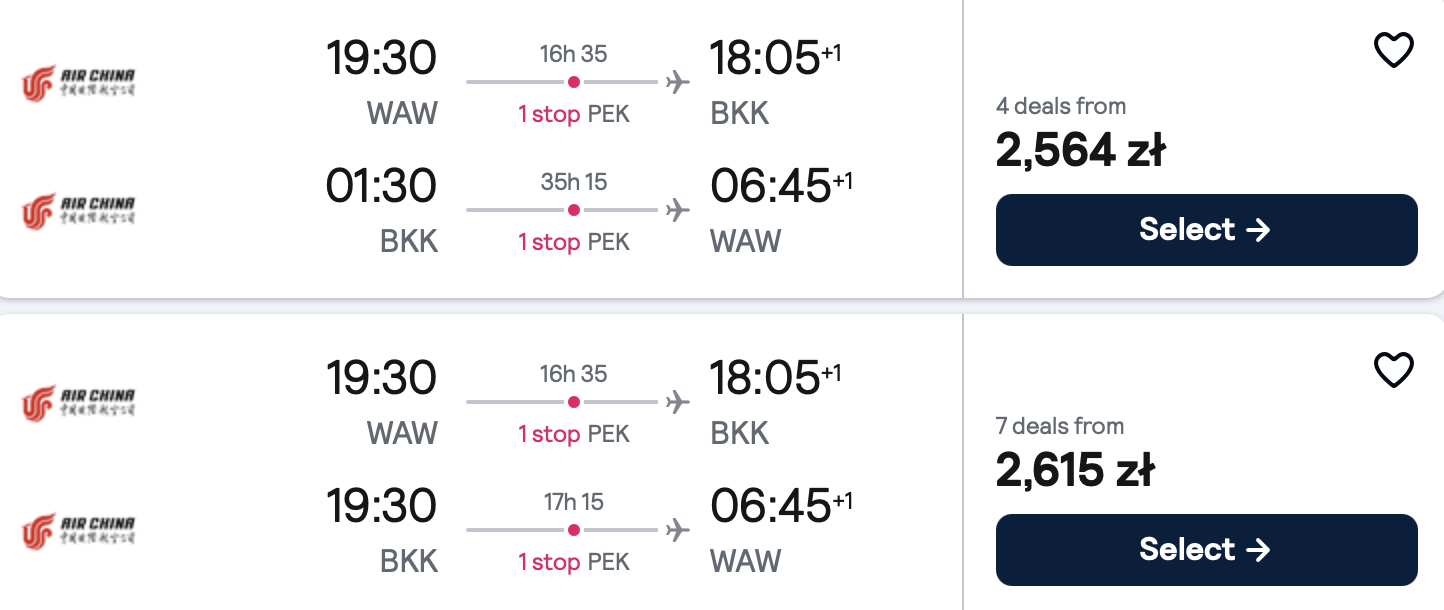Select the 2,615 zł flight deal
The image size is (1444, 610).
coord(1206,550)
